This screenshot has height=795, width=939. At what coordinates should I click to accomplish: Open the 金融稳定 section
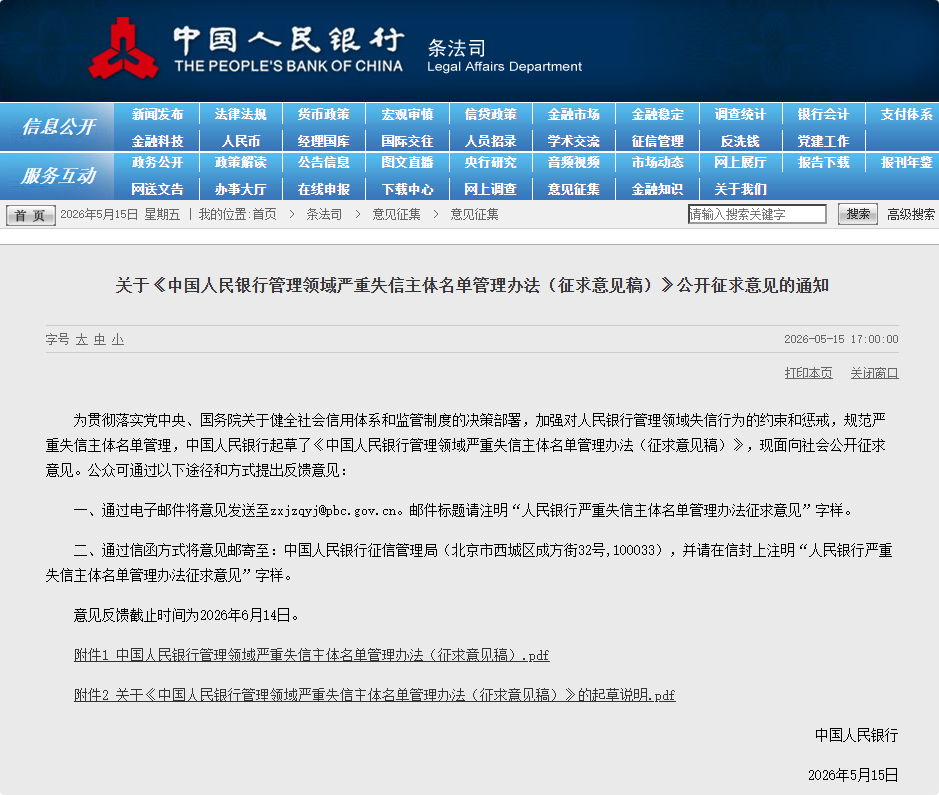click(x=658, y=114)
